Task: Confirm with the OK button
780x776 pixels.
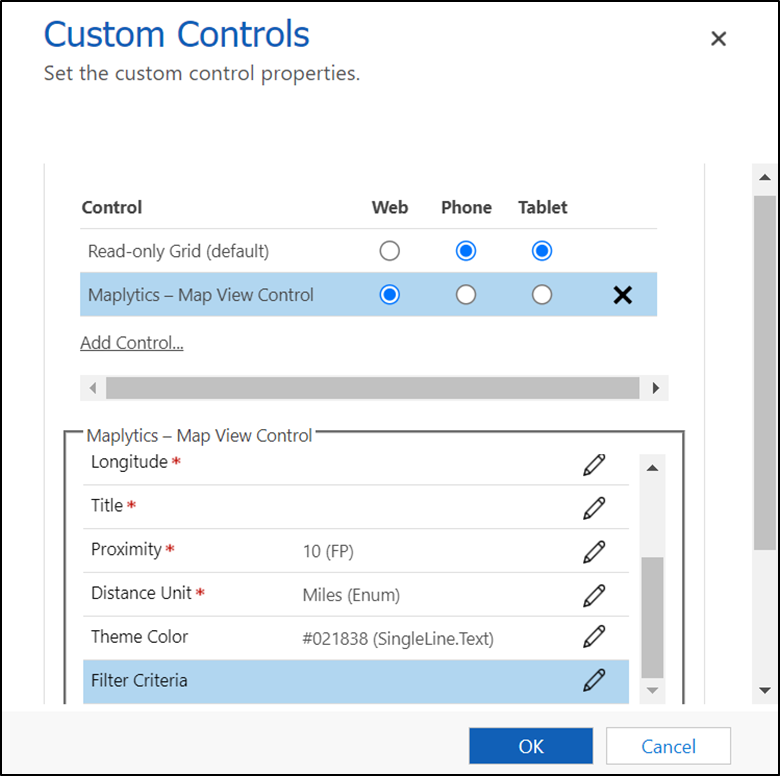Action: 531,746
